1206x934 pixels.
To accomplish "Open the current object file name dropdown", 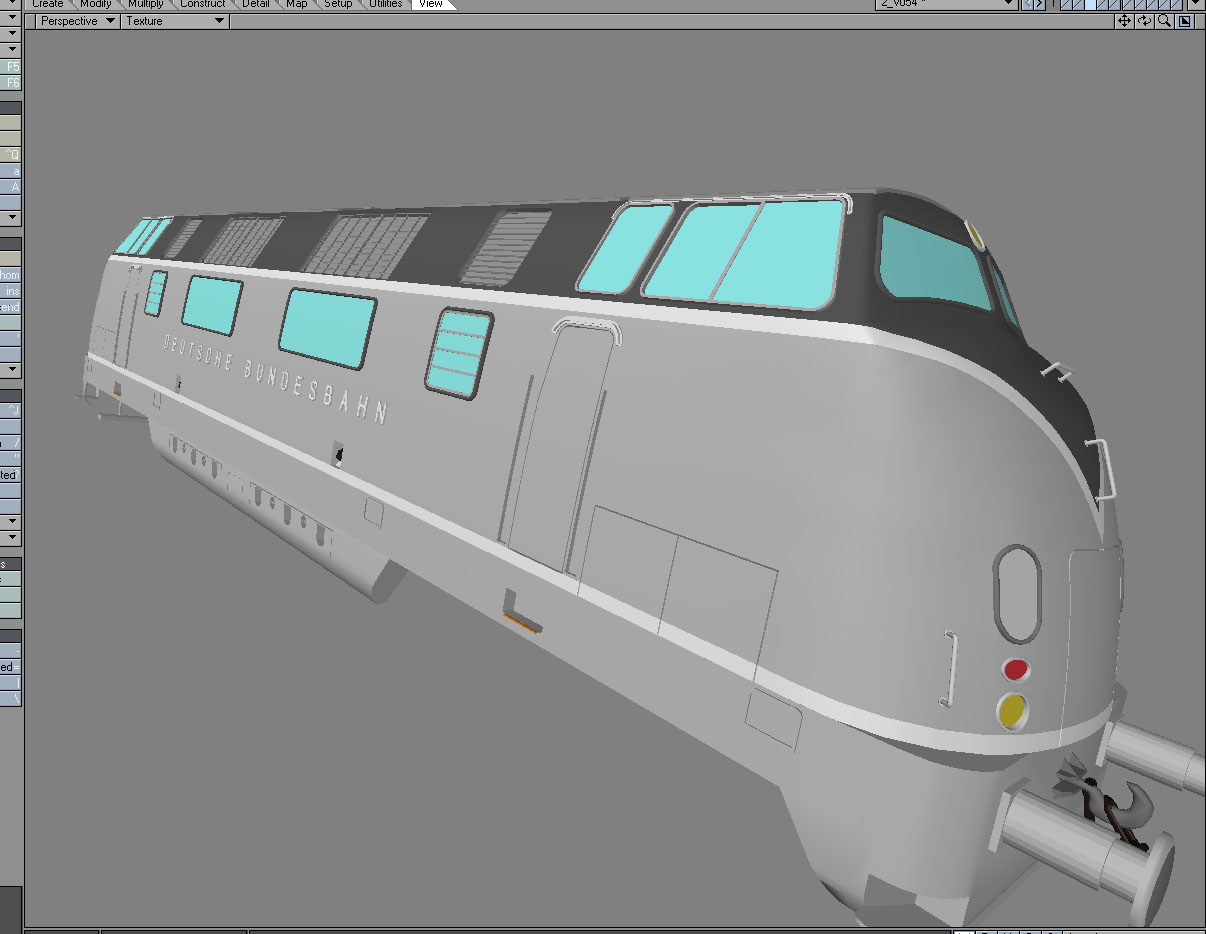I will click(947, 4).
